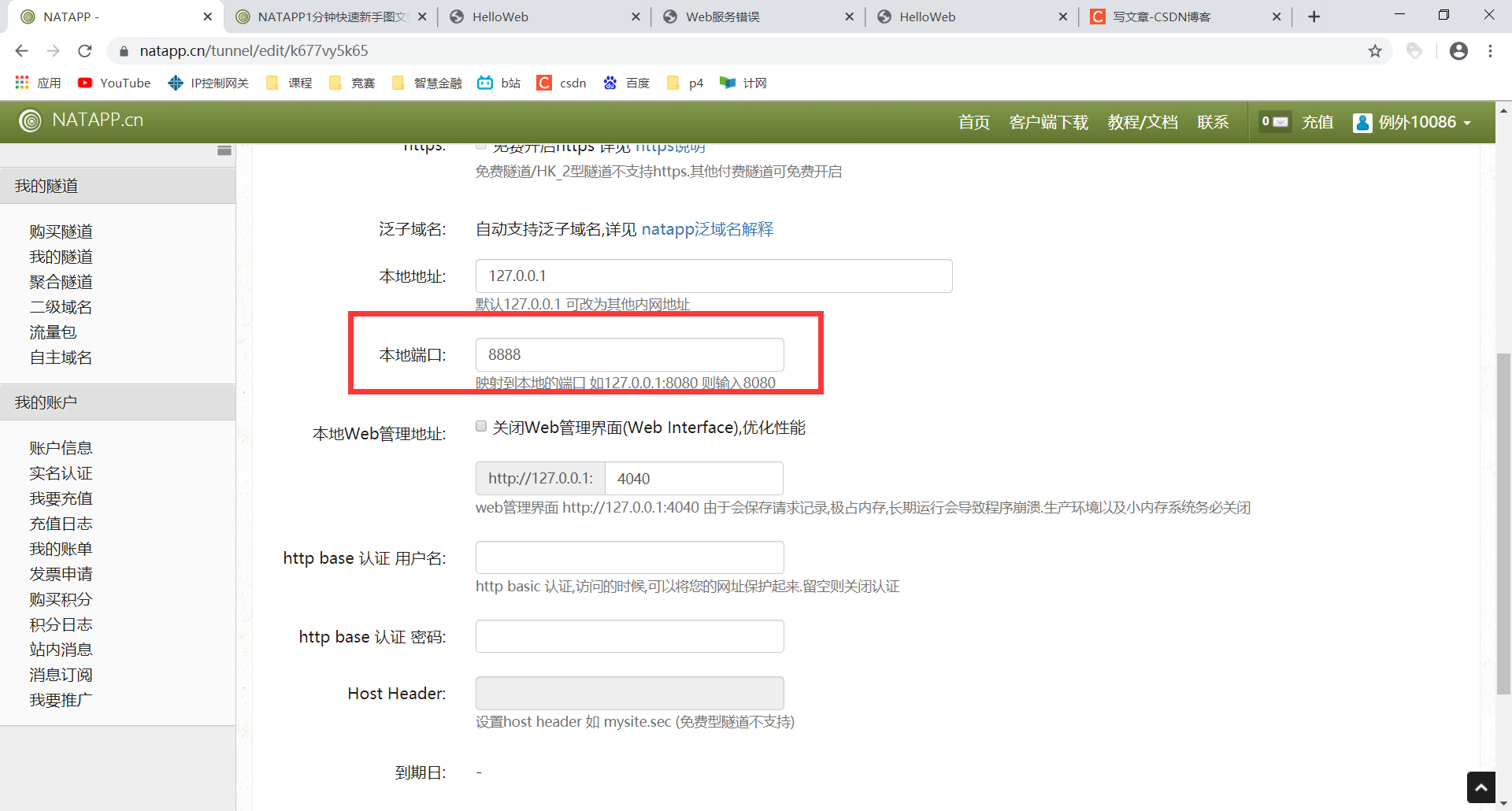
Task: Open the 课程 bookmark folder
Action: (x=289, y=83)
